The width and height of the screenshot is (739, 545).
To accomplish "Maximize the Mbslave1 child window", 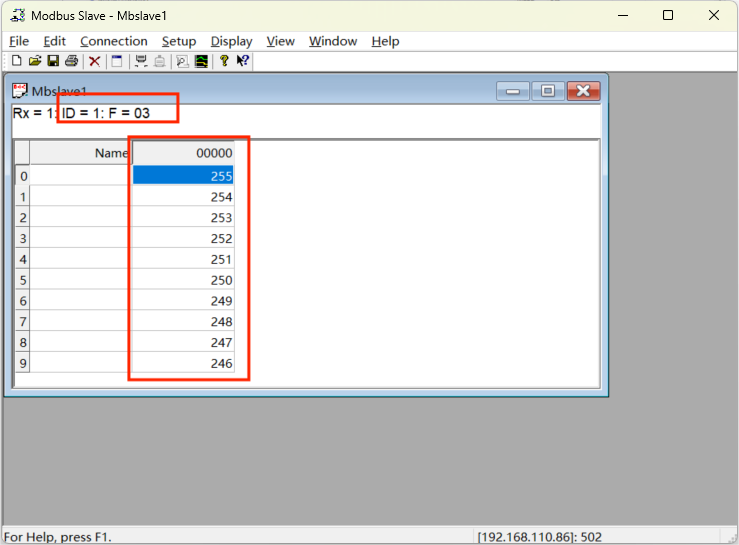I will pyautogui.click(x=547, y=91).
